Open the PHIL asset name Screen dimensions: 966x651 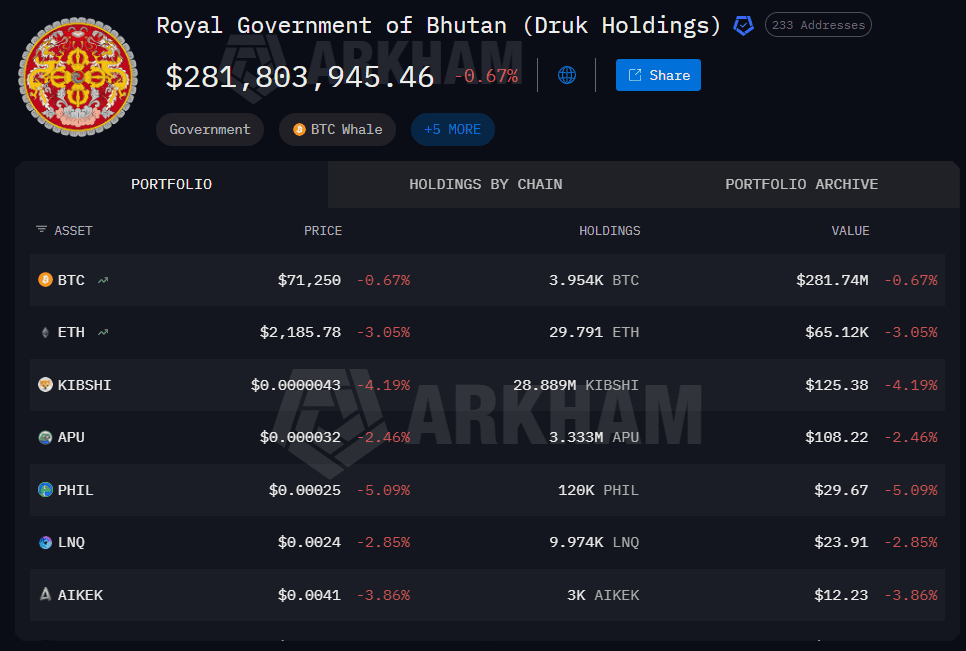[75, 490]
